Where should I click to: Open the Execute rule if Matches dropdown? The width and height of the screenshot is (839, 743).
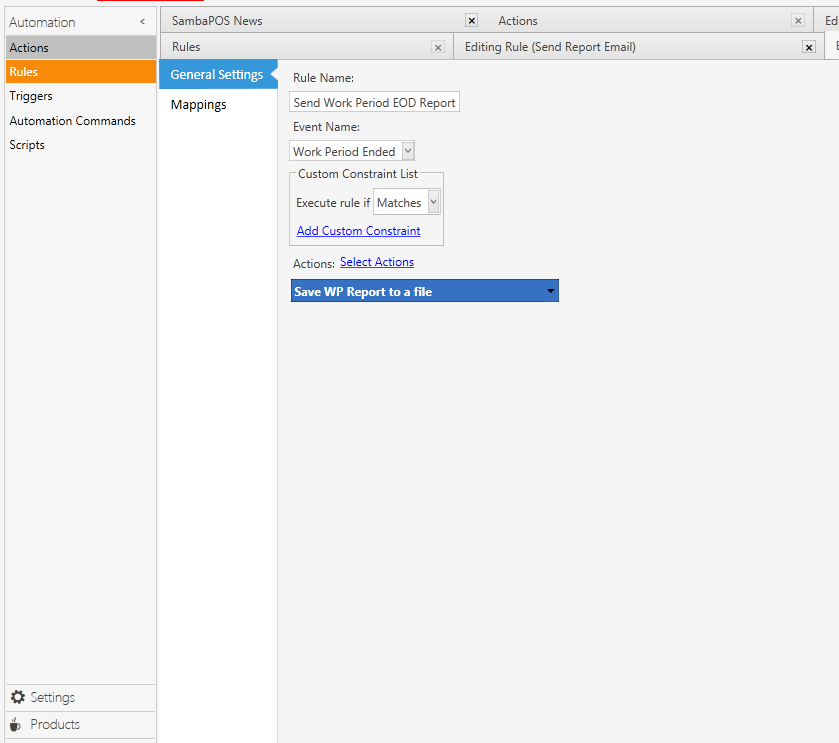[x=433, y=202]
